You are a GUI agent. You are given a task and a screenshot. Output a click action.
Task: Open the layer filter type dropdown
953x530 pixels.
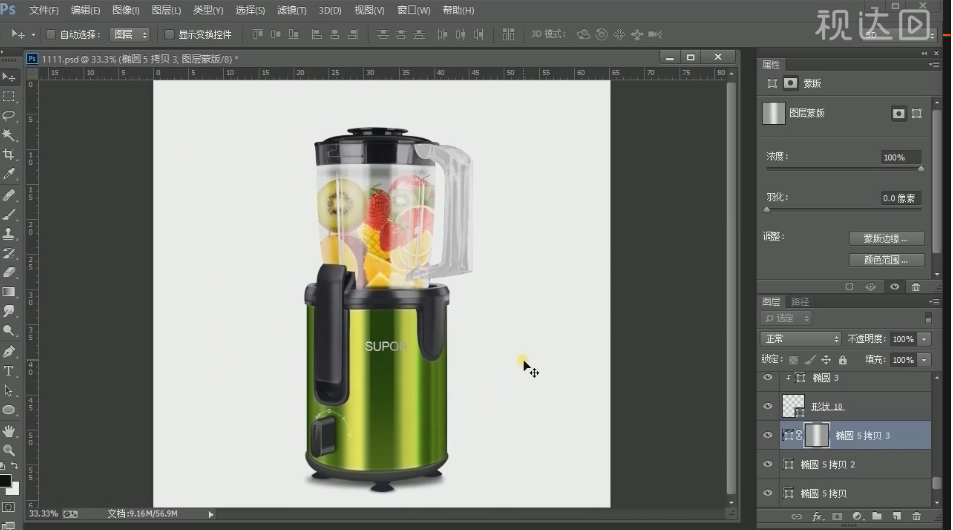[x=786, y=318]
